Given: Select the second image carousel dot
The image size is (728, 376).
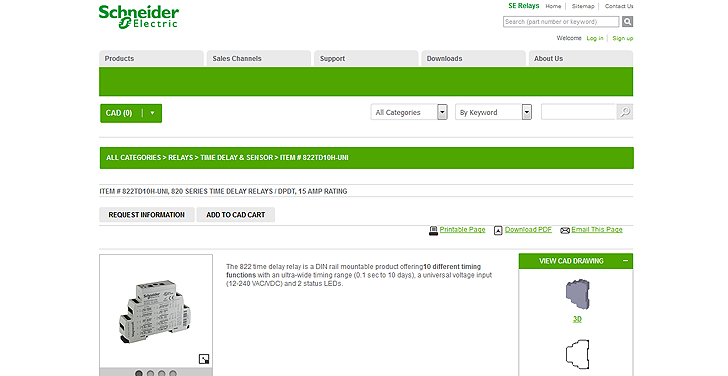Looking at the screenshot, I should [x=150, y=373].
